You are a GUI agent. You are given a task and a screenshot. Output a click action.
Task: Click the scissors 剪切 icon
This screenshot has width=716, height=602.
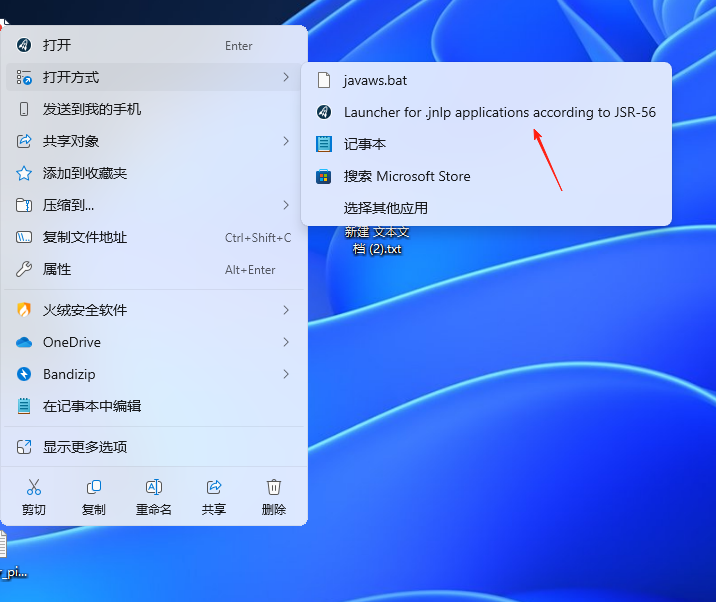(x=34, y=487)
